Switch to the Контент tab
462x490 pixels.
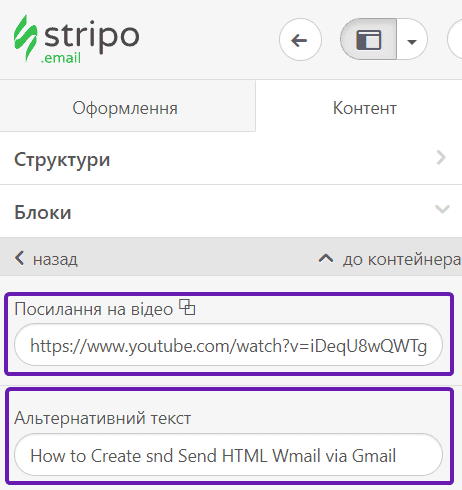point(365,108)
